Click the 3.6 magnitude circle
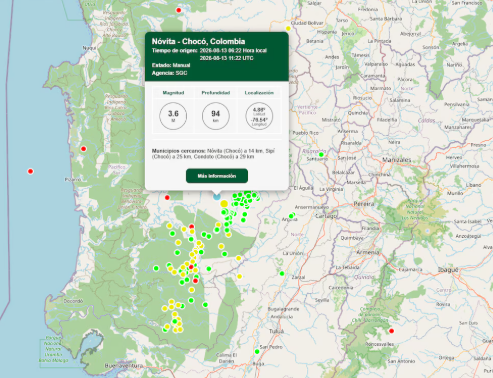Viewport: 493px width, 378px height. tap(173, 116)
